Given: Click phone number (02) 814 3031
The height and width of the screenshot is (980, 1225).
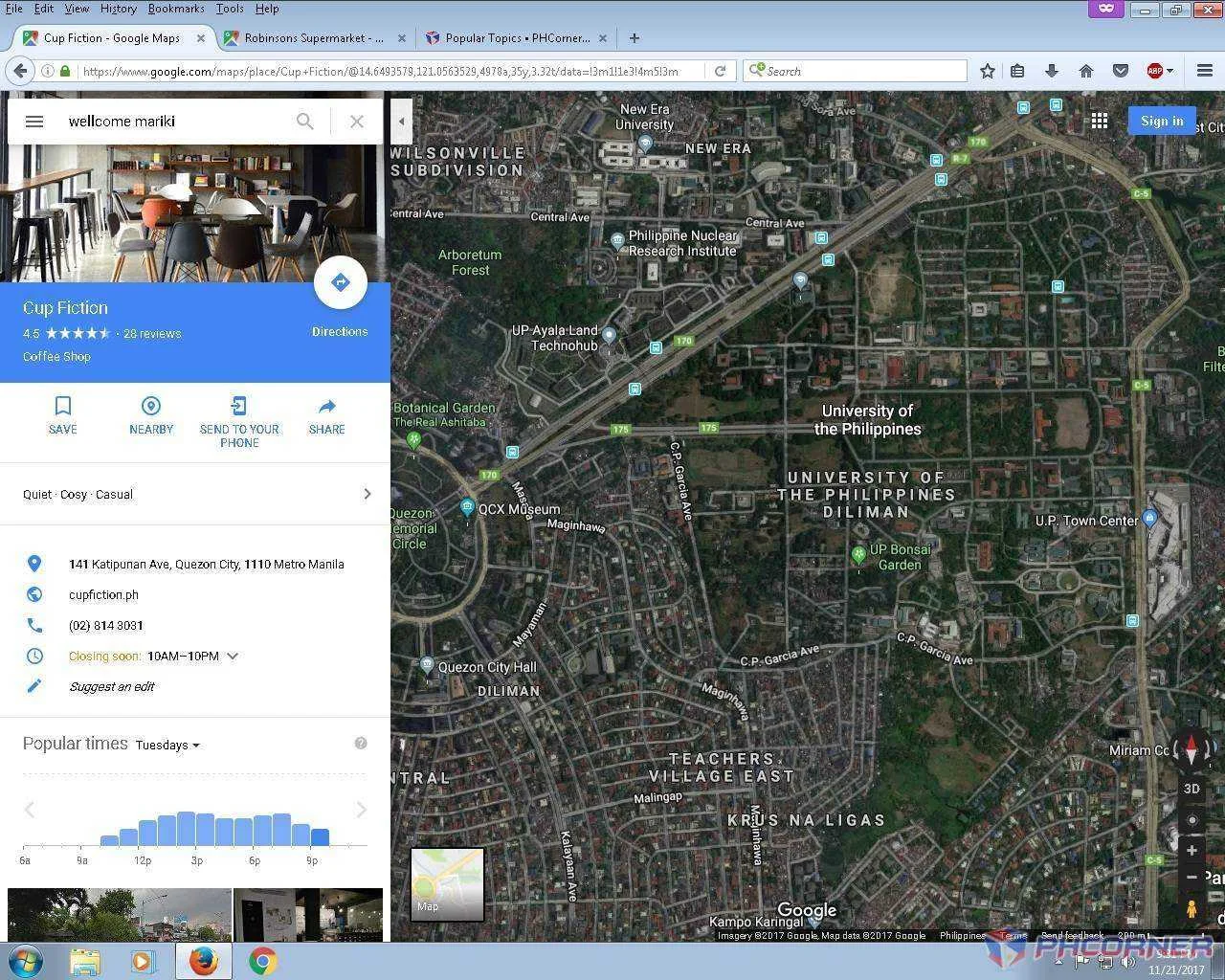Looking at the screenshot, I should pyautogui.click(x=106, y=626).
